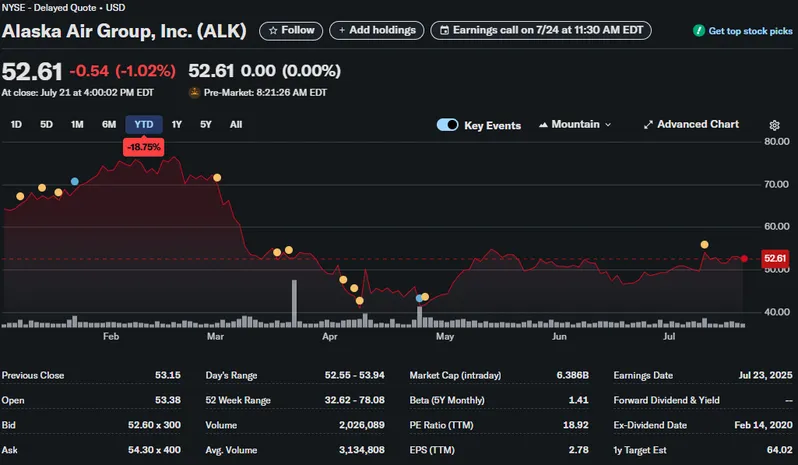Click the Forward Dividend & Yield label
The height and width of the screenshot is (465, 798).
[x=667, y=400]
